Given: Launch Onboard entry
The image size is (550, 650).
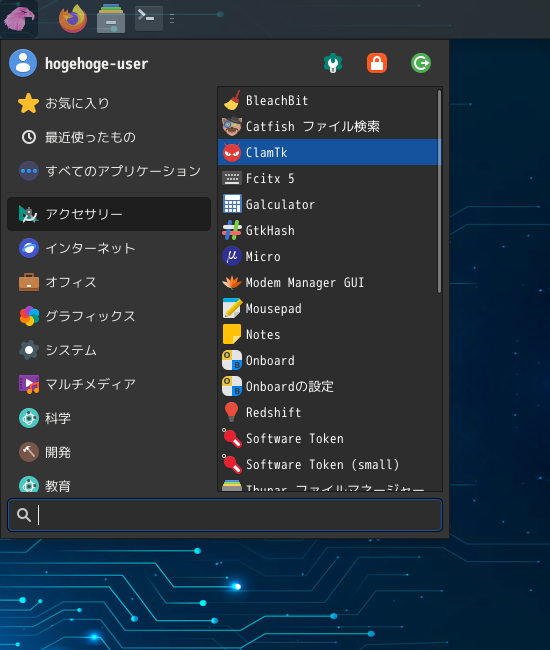Looking at the screenshot, I should click(327, 360).
